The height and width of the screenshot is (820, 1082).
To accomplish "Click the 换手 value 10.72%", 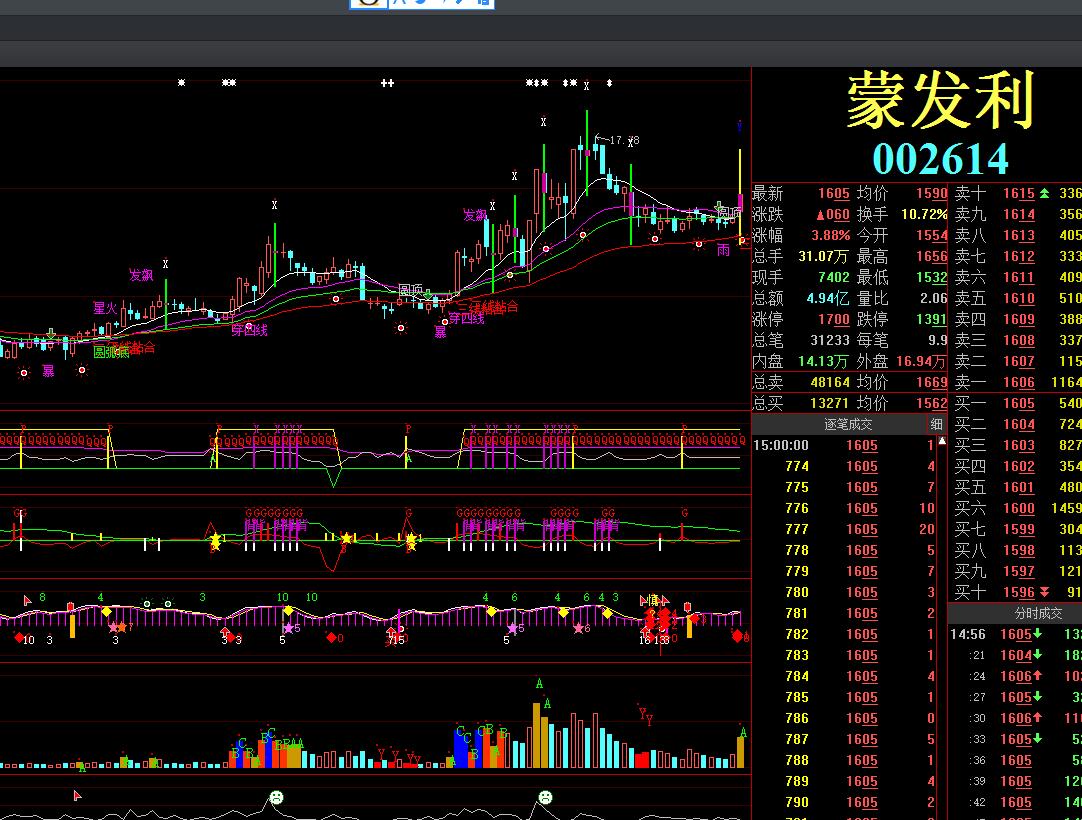I will (x=924, y=214).
